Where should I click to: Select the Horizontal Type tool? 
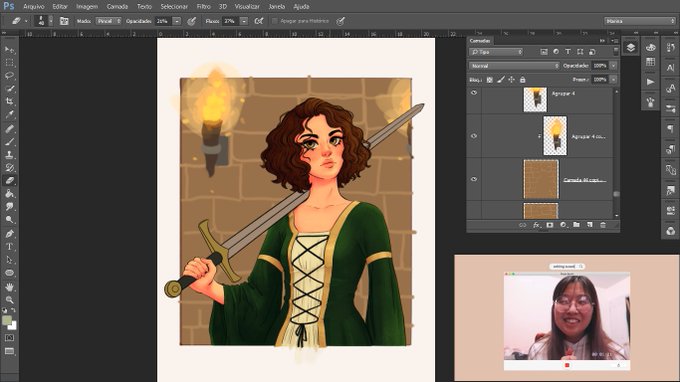pos(9,247)
